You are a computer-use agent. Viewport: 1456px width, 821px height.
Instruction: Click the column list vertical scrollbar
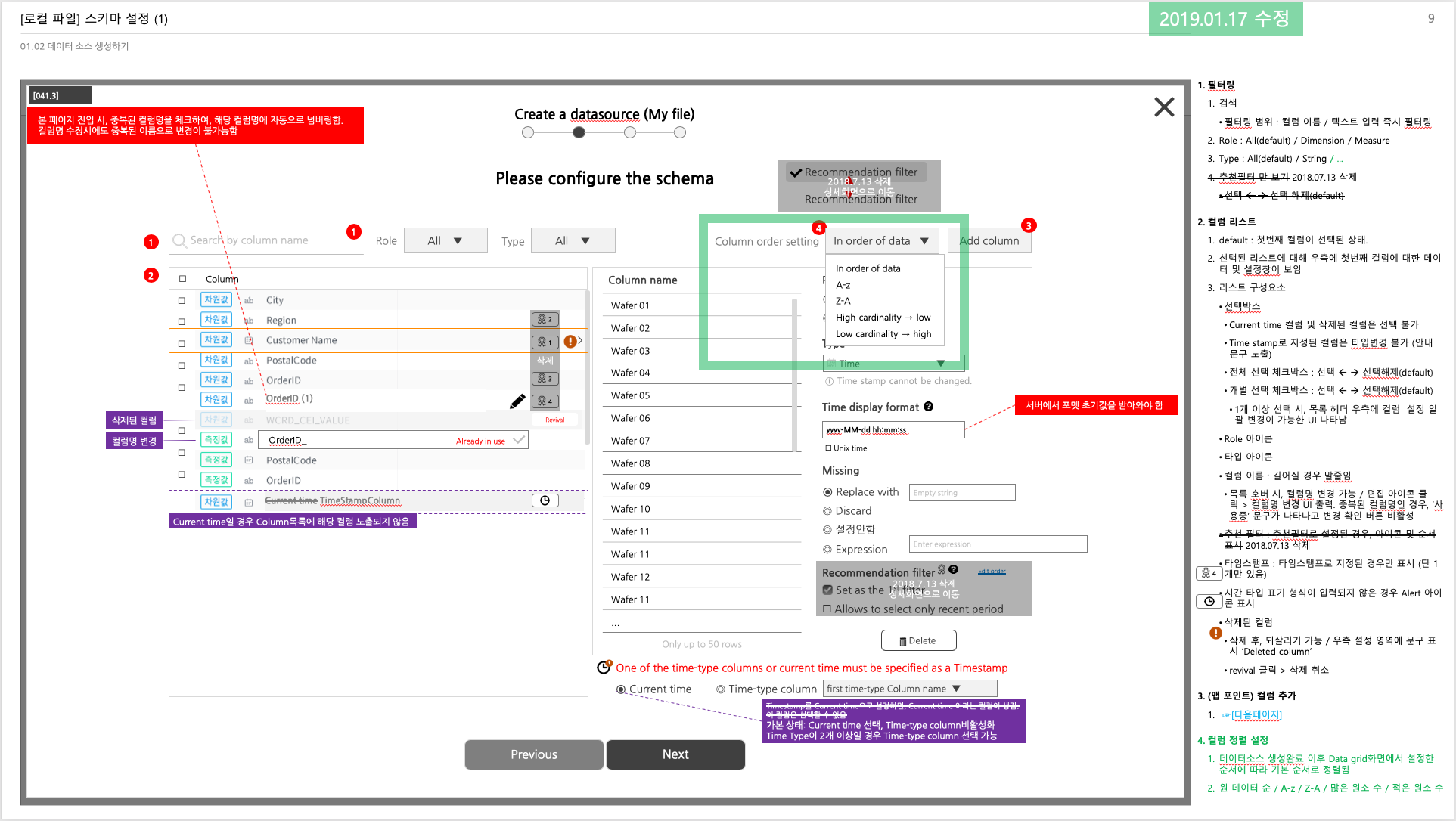click(x=587, y=367)
